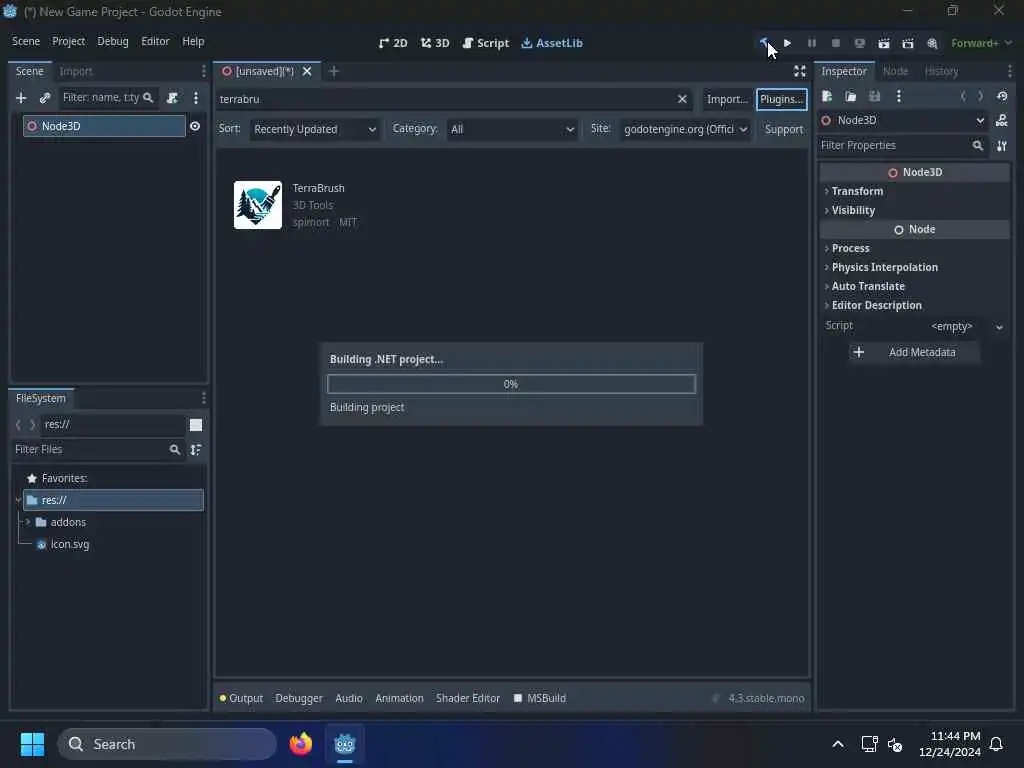Image resolution: width=1024 pixels, height=768 pixels.
Task: Open the TerraBrush asset thumbnail
Action: (258, 205)
